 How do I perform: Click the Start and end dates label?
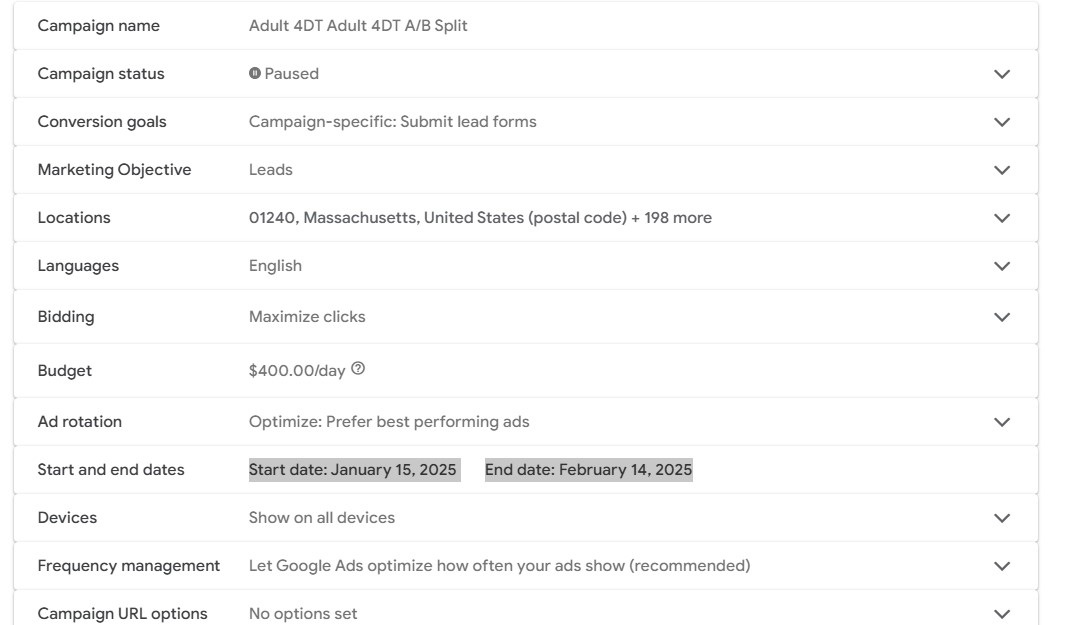tap(111, 470)
